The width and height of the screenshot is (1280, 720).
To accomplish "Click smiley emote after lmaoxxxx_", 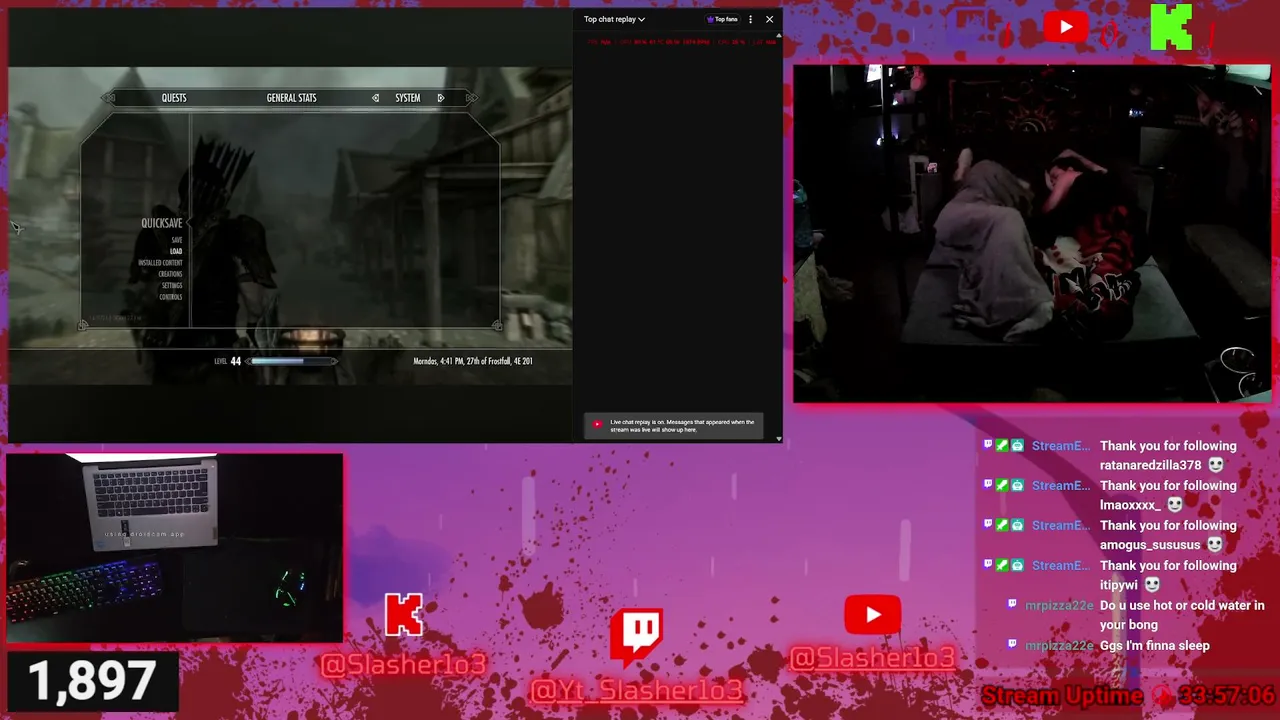I will tap(1174, 505).
